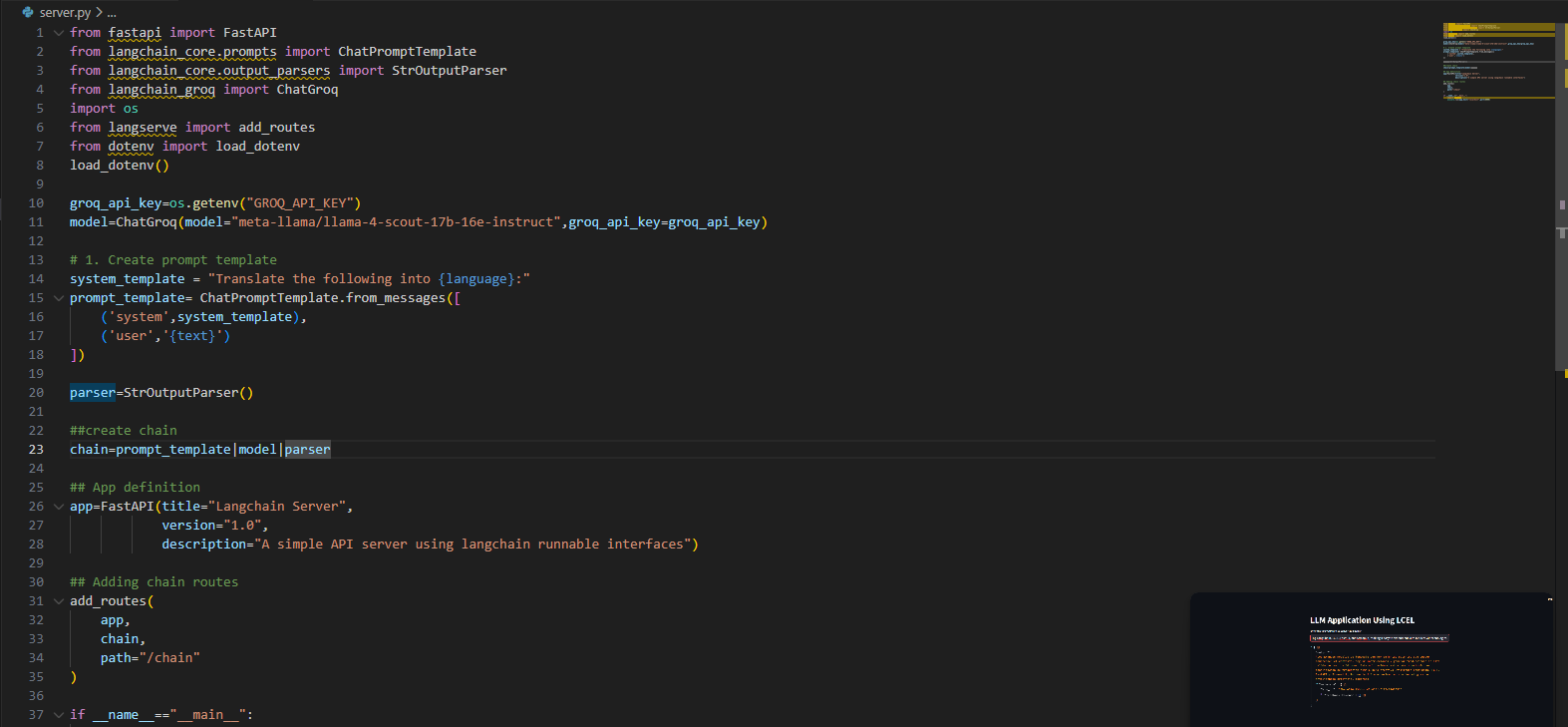
Task: Click the '## Adding chain routes' comment
Action: [x=155, y=582]
